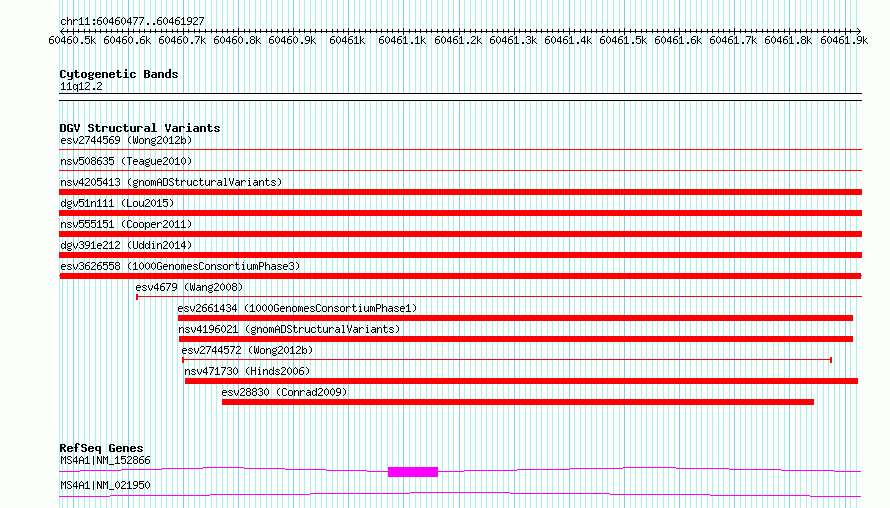This screenshot has height=508, width=890.
Task: Click the 60461.9k ruler tick label
Action: point(844,40)
